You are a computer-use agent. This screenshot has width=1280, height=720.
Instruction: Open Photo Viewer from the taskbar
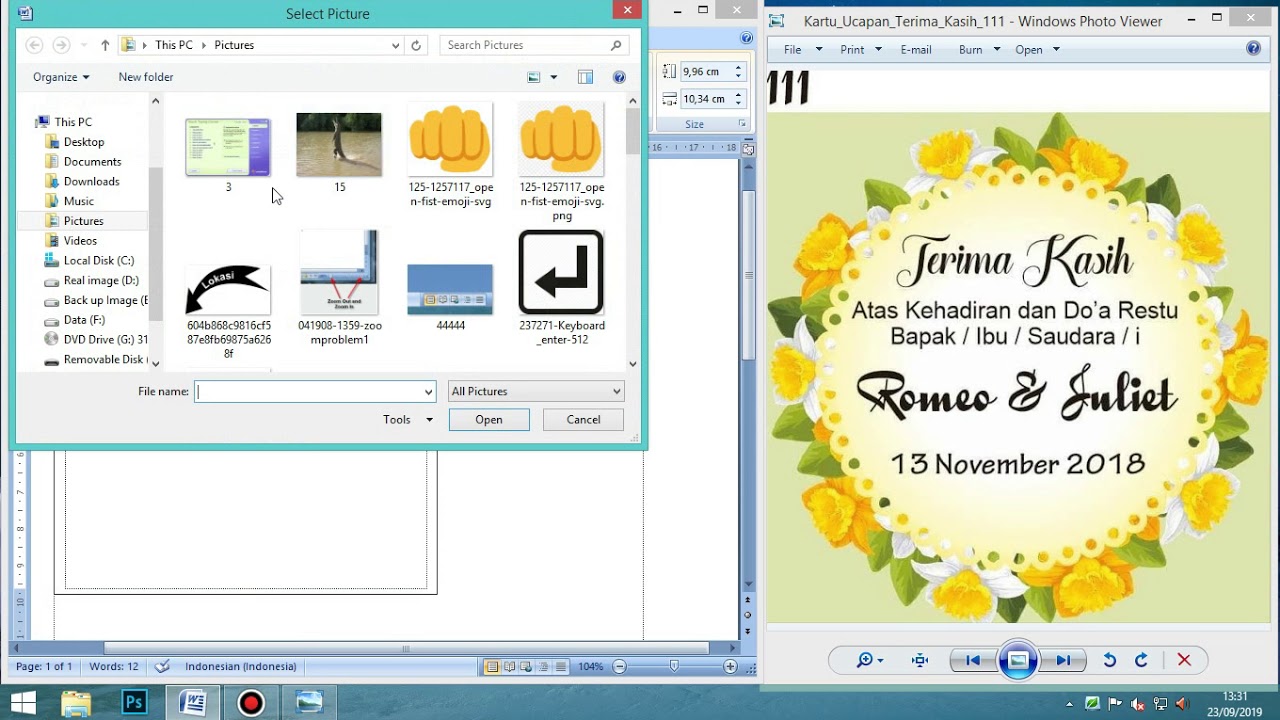(x=309, y=703)
